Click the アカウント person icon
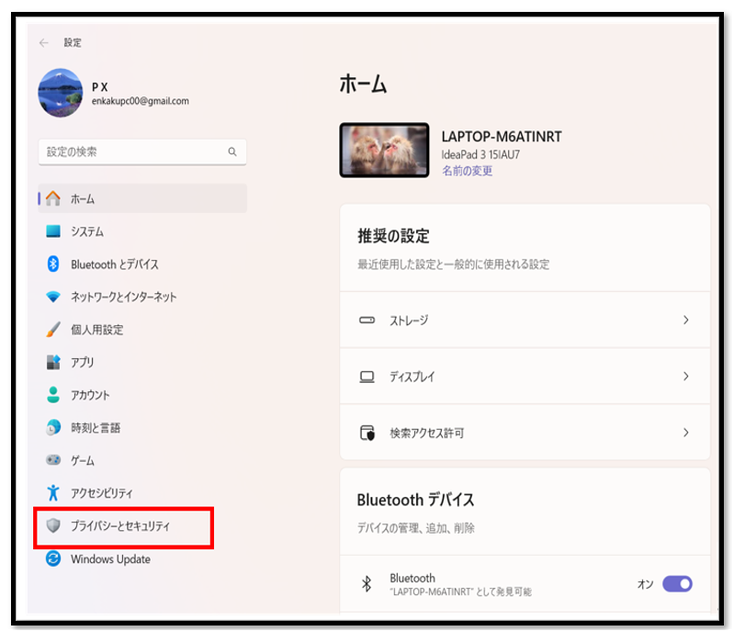This screenshot has width=734, height=631. (x=53, y=395)
